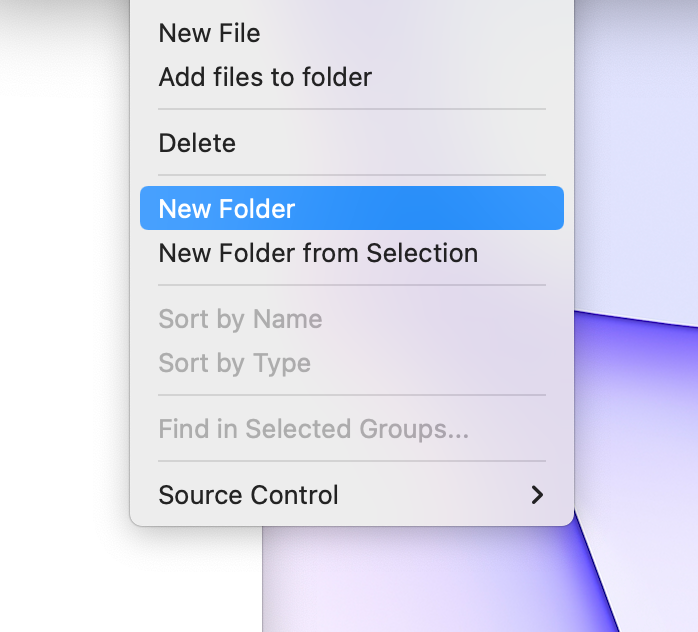Click Delete in the context menu
The height and width of the screenshot is (632, 698).
tap(197, 143)
